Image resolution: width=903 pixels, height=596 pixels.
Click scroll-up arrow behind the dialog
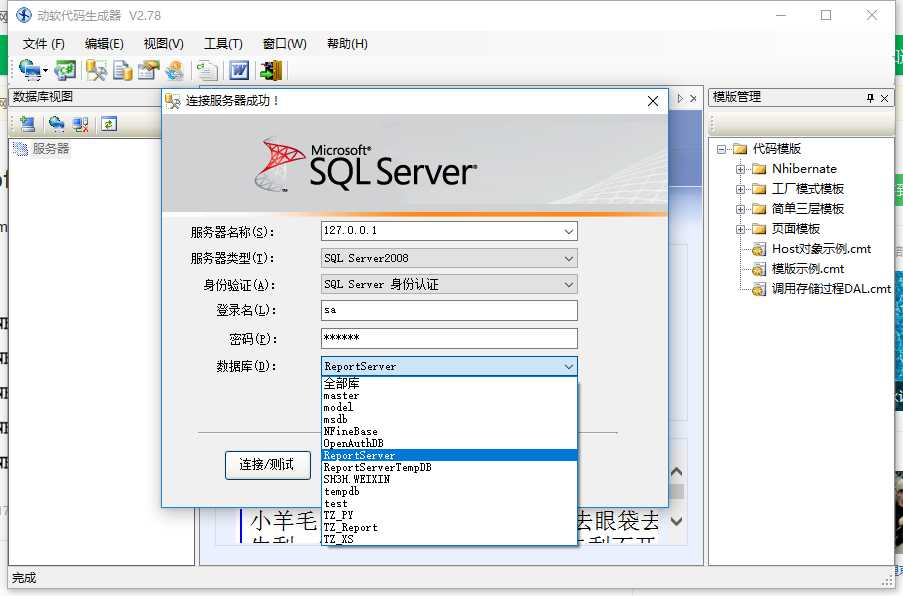[677, 473]
